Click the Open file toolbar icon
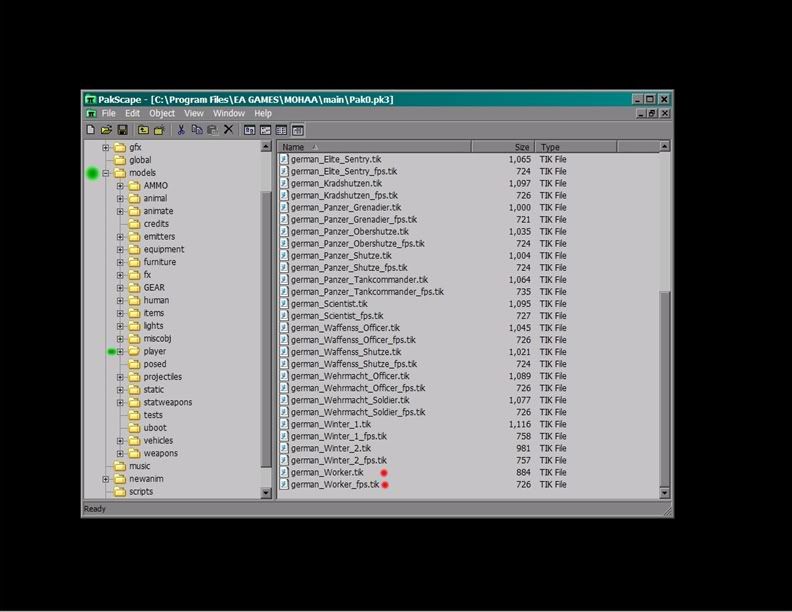The width and height of the screenshot is (792, 612). pos(106,130)
